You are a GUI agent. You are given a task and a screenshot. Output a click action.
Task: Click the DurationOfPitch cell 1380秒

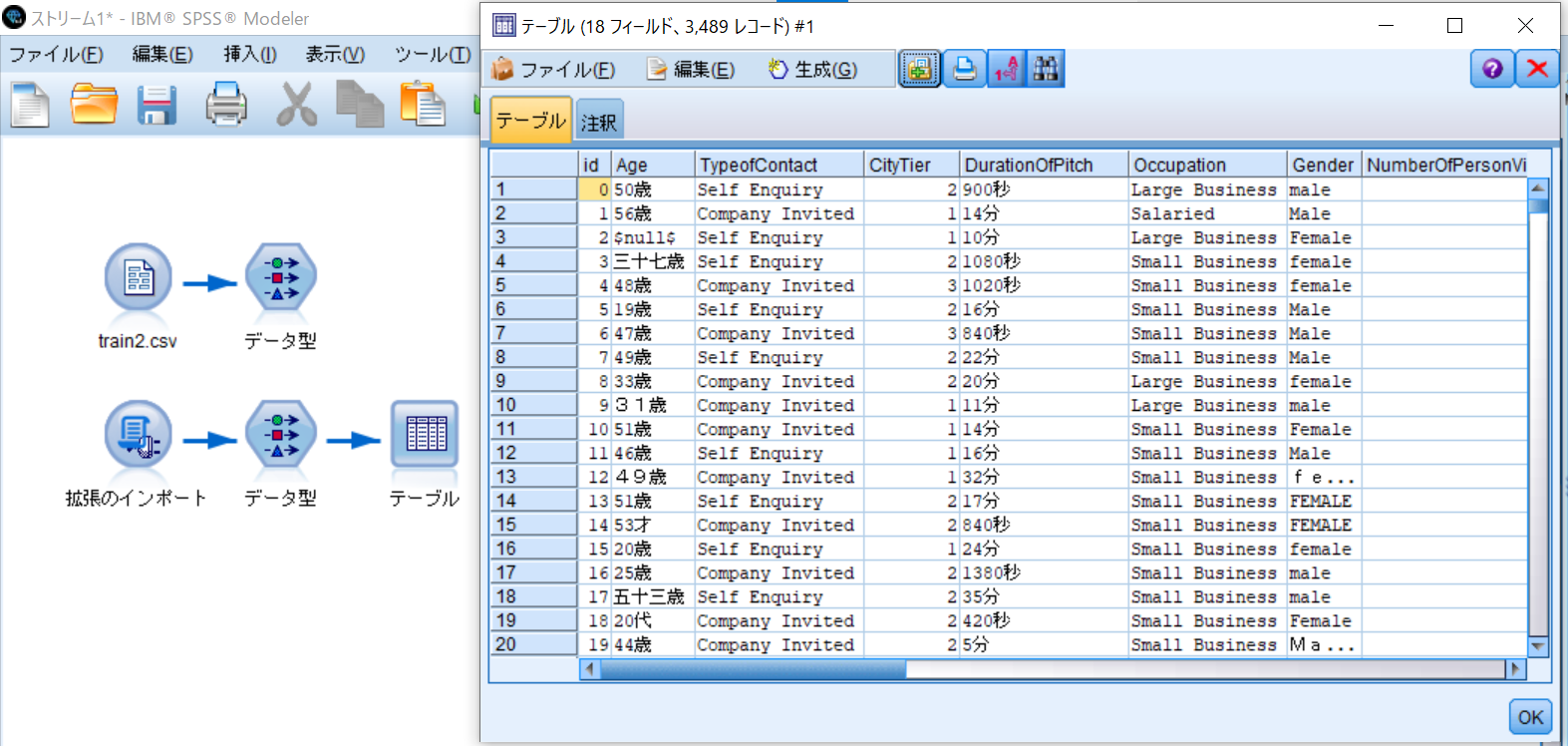(x=1044, y=572)
